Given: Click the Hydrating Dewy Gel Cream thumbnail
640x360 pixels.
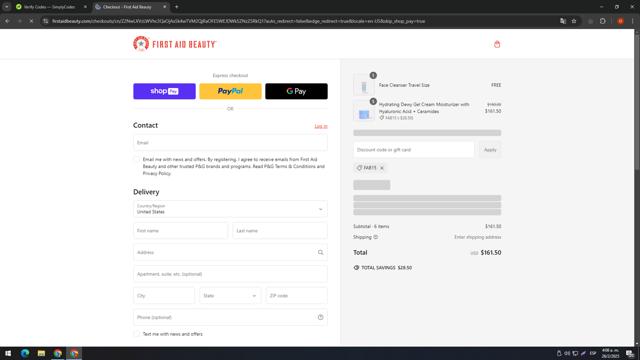Looking at the screenshot, I should (x=364, y=111).
